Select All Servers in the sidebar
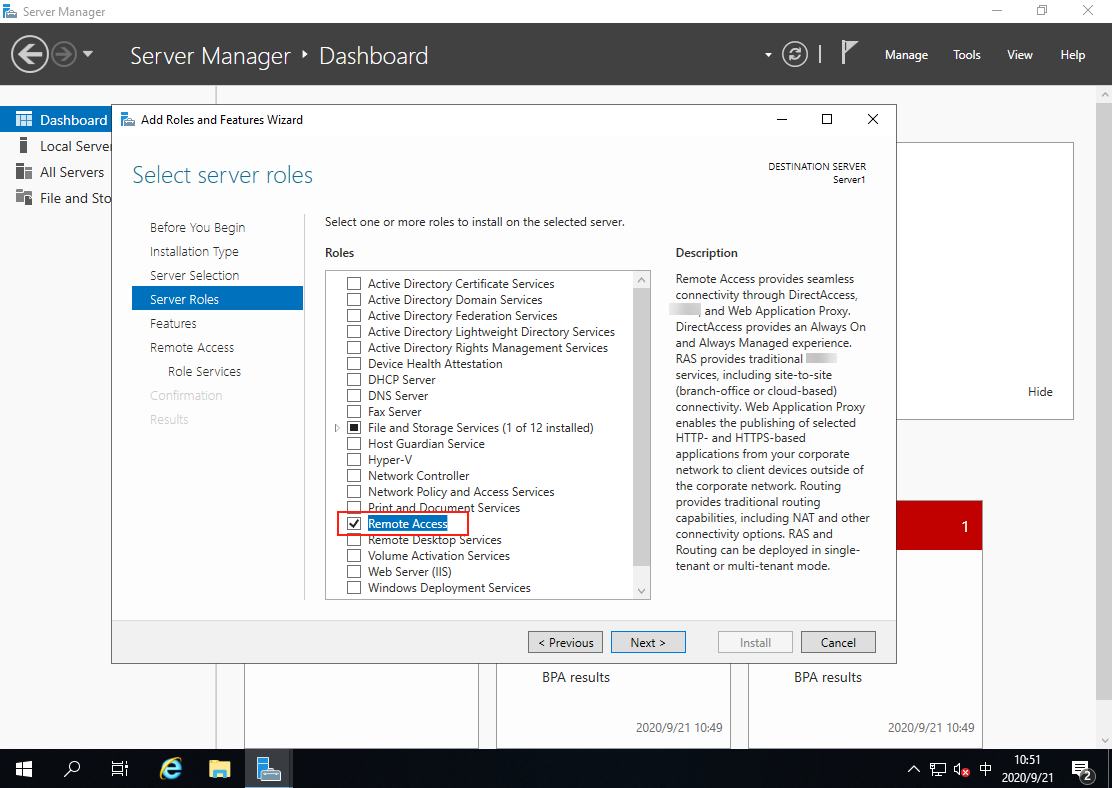 click(56, 172)
